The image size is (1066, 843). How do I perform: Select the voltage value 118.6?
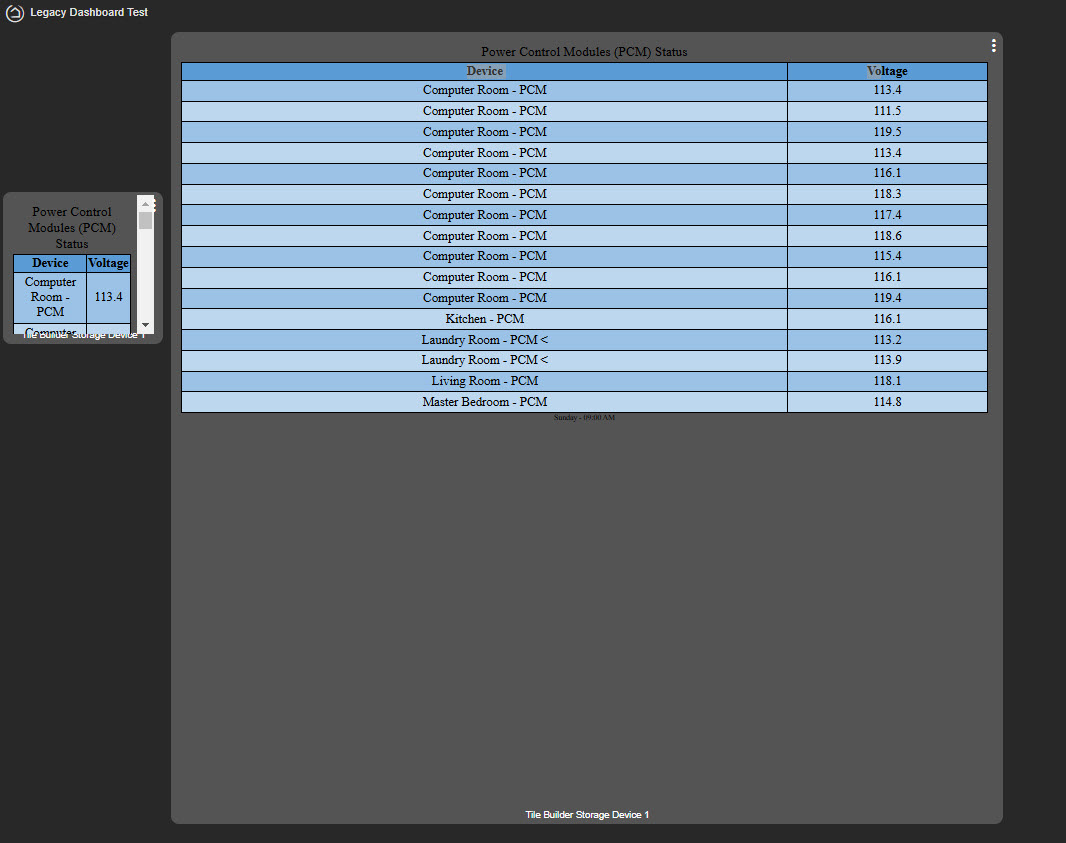pyautogui.click(x=887, y=236)
